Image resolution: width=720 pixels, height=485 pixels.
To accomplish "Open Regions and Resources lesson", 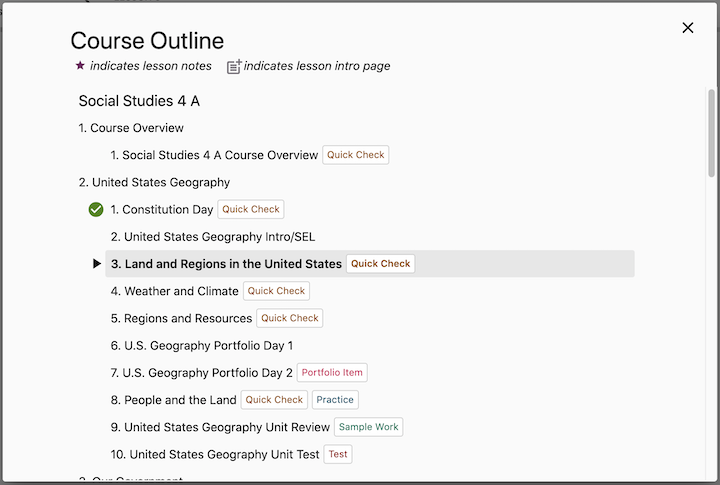I will coord(181,318).
